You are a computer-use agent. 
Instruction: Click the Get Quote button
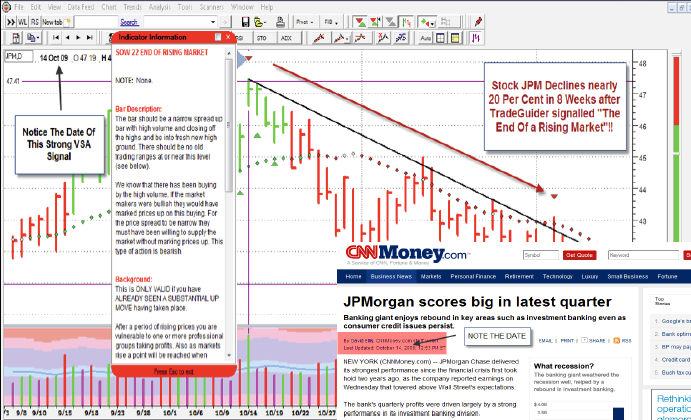579,255
